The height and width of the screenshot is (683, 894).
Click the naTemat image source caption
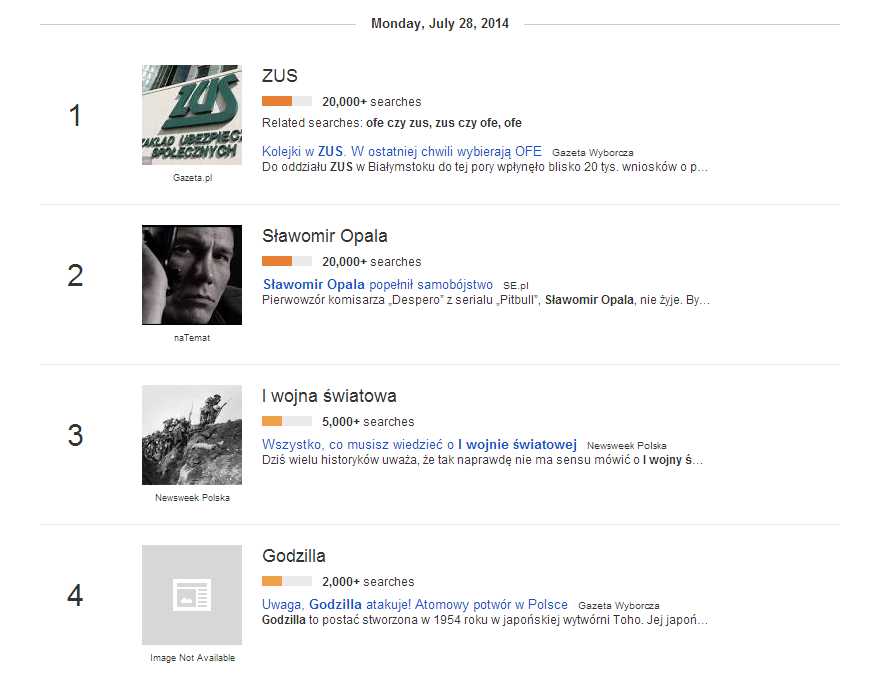192,338
